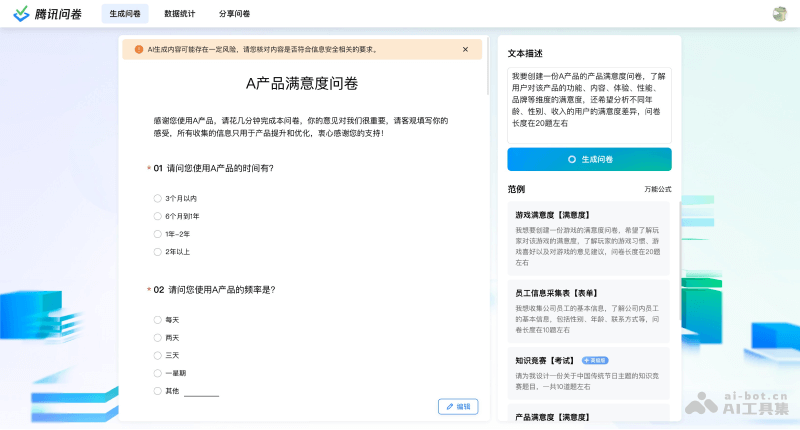
Task: Choose the 2年以上 radio option
Action: point(157,252)
